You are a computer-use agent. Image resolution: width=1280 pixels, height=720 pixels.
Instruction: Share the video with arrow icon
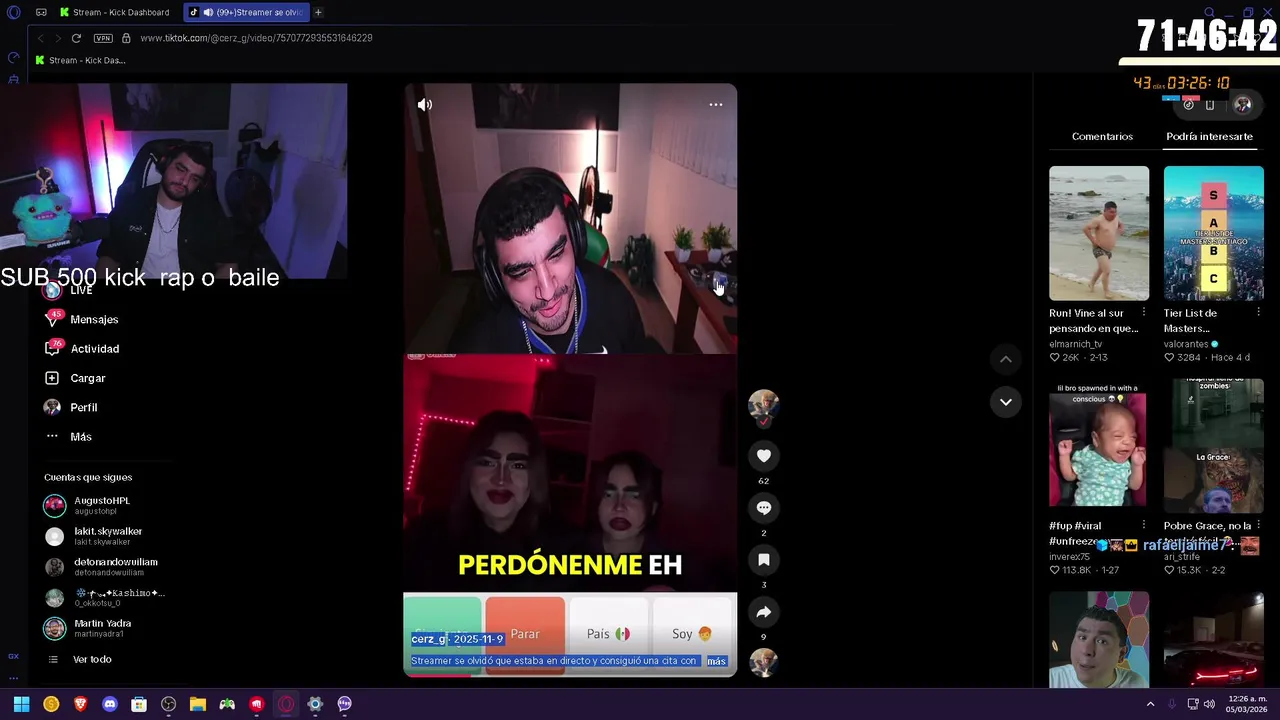click(x=764, y=612)
